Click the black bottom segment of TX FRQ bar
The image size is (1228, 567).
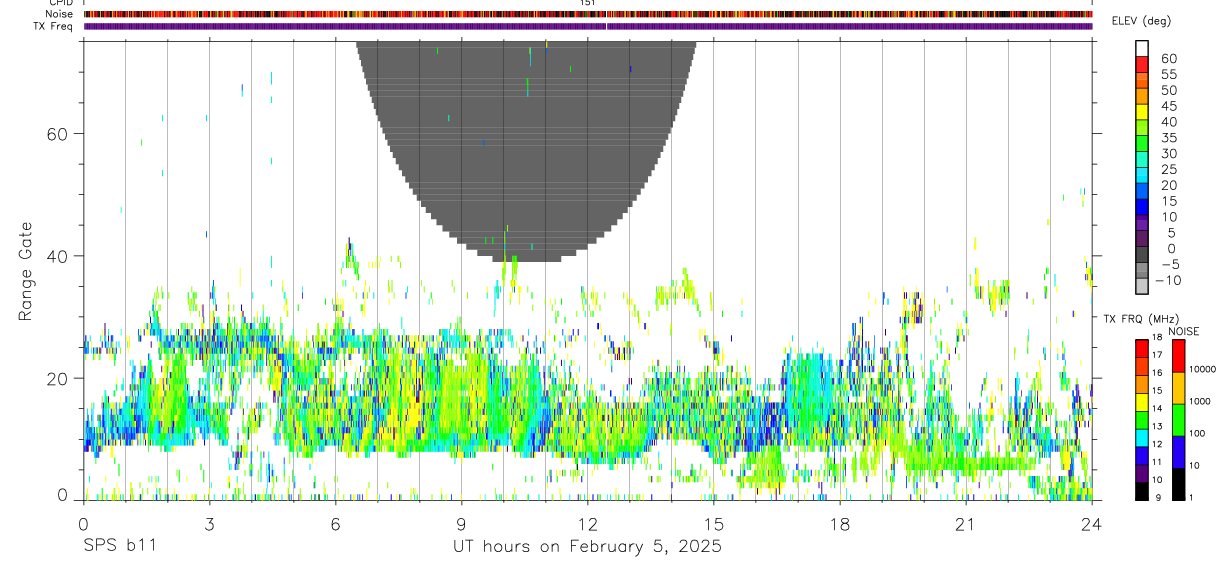tap(1142, 491)
